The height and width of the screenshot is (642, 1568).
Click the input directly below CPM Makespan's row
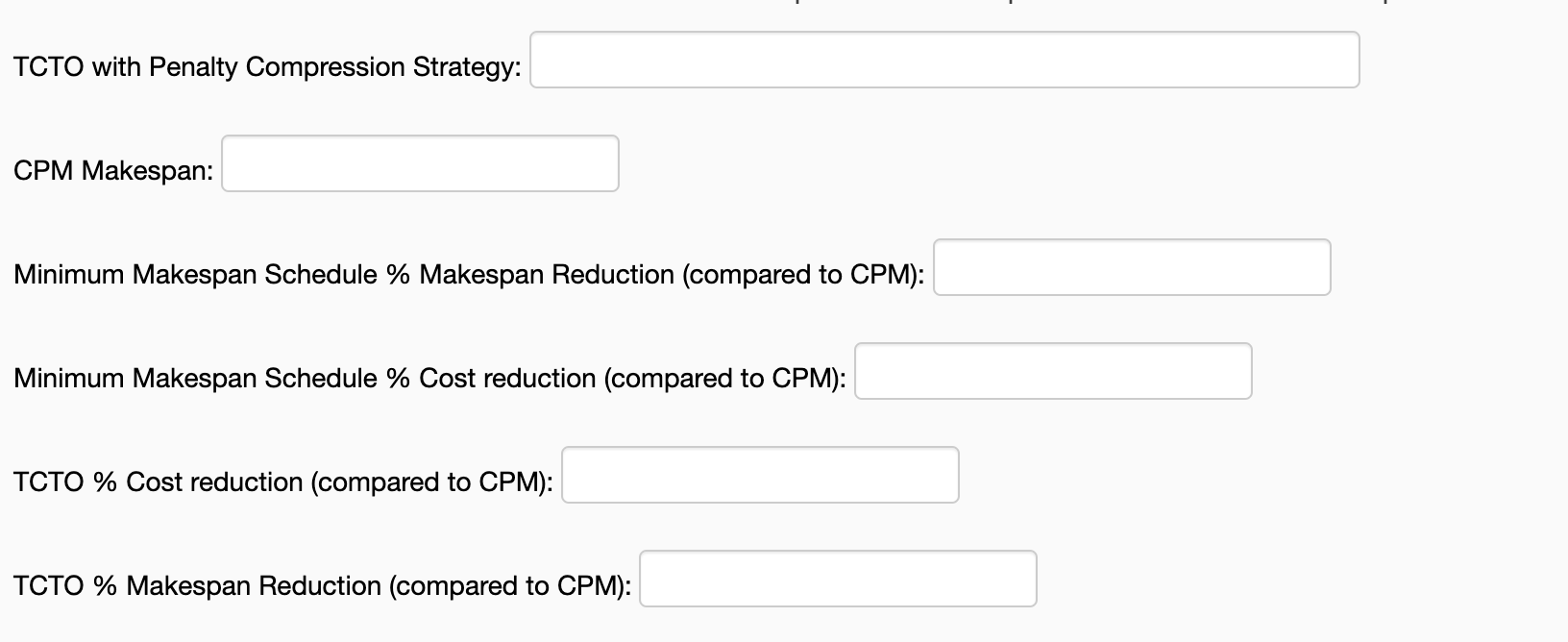tap(1132, 267)
